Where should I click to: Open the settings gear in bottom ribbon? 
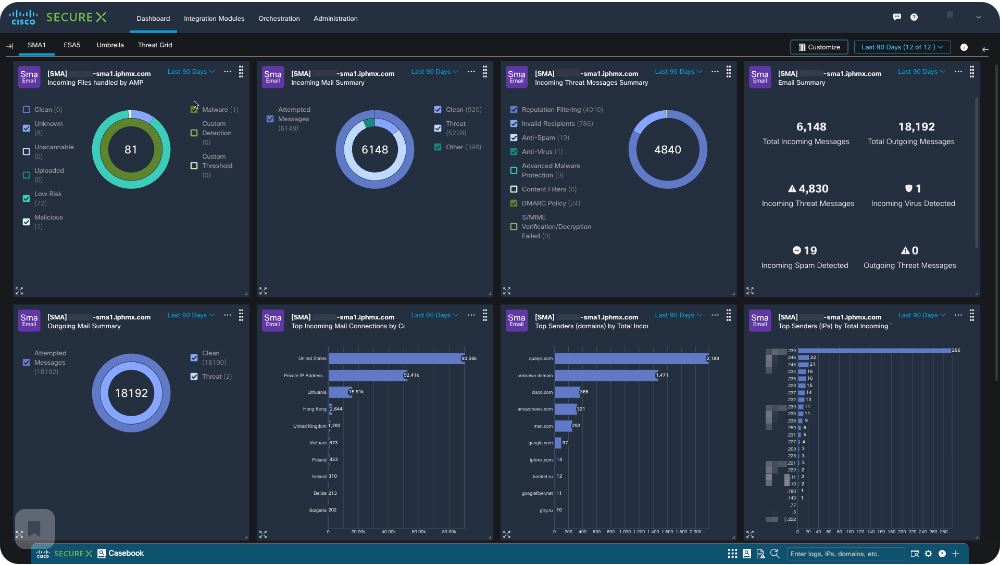(x=928, y=553)
